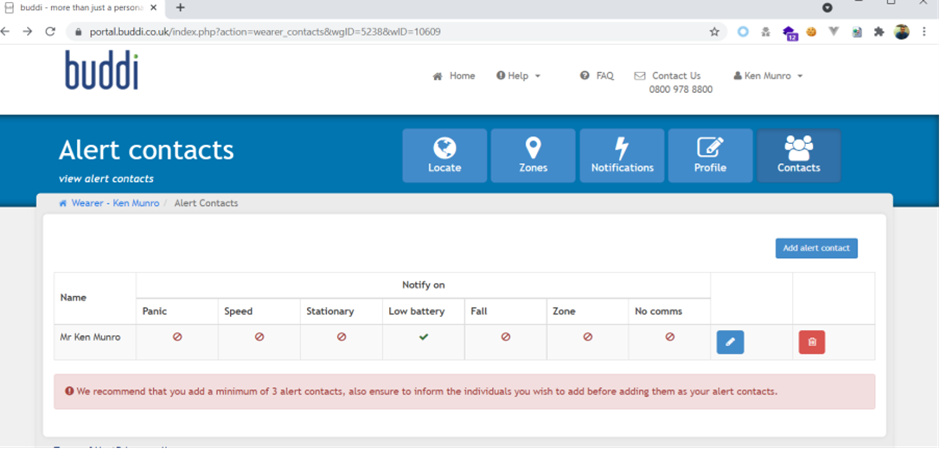Click the blue pencil edit button for Mr Ken Munro
Screen dimensions: 940x449
tap(730, 342)
